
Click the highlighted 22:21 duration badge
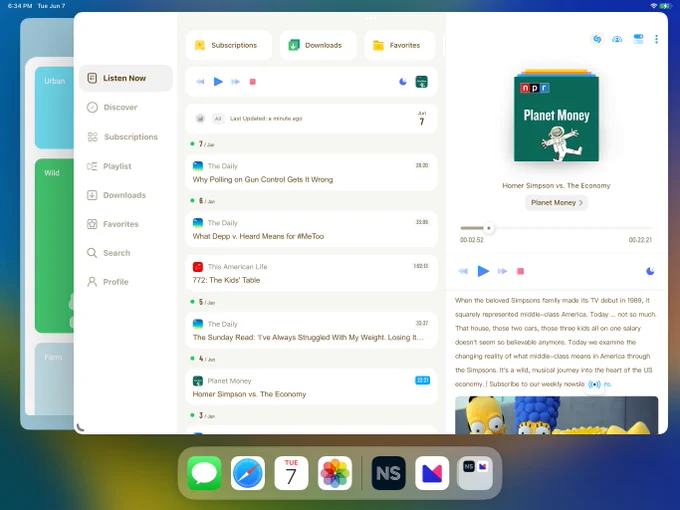(422, 380)
